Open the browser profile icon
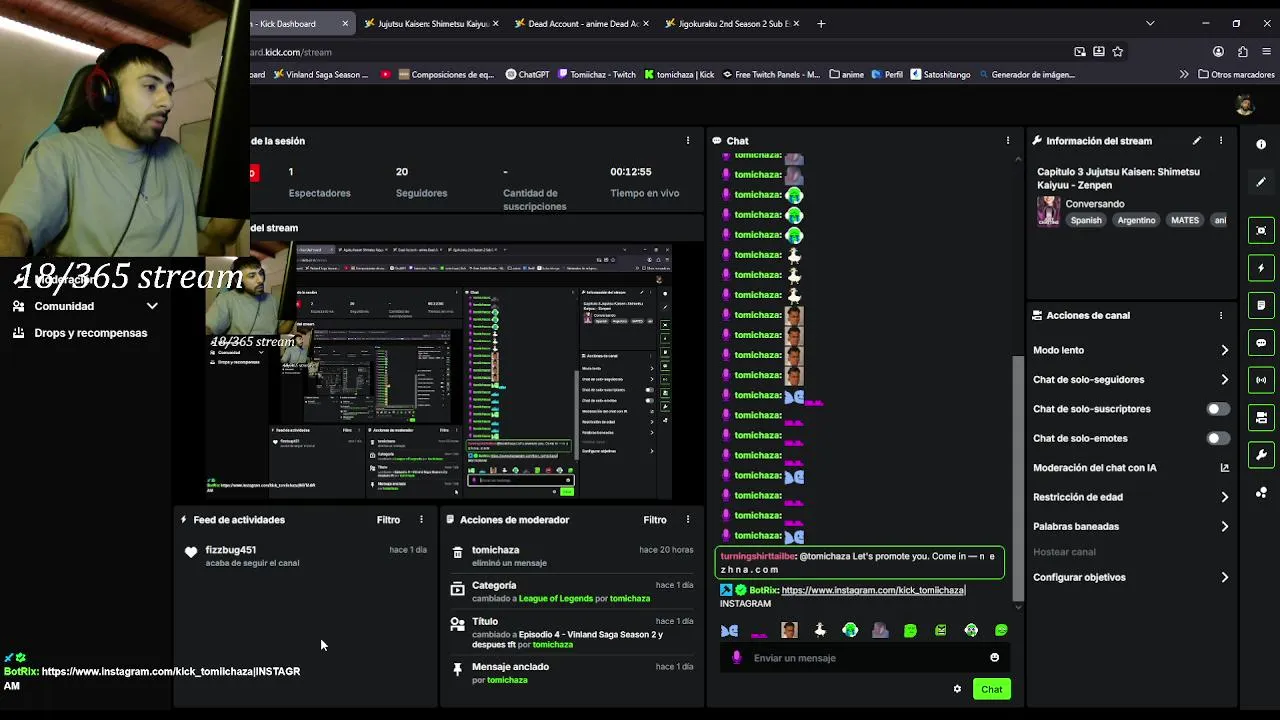Viewport: 1280px width, 720px height. coord(1218,52)
